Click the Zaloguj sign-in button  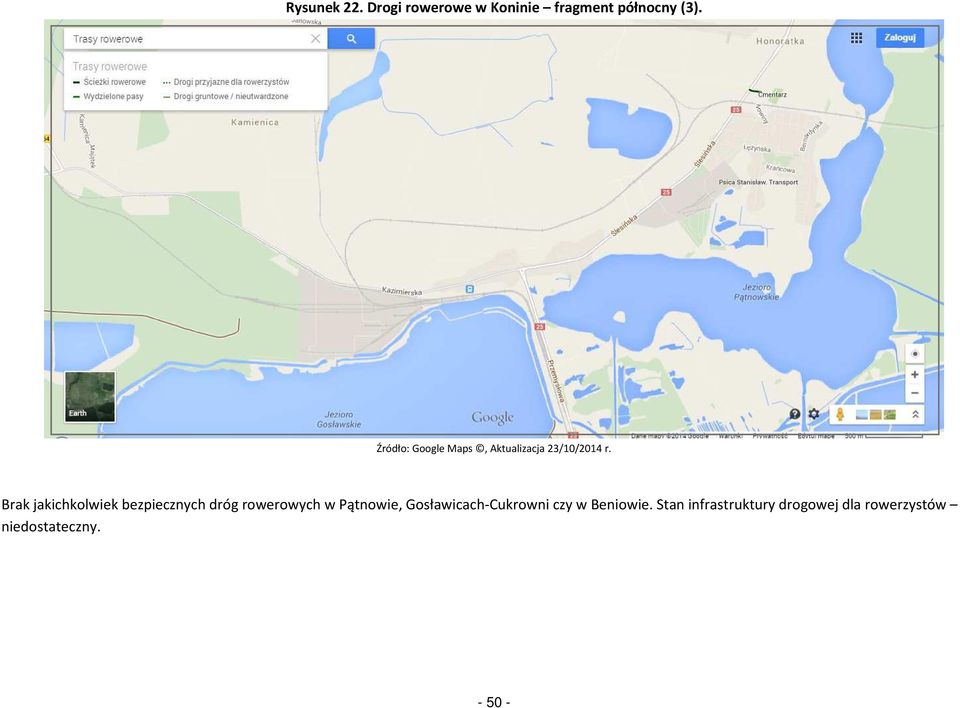click(x=899, y=37)
